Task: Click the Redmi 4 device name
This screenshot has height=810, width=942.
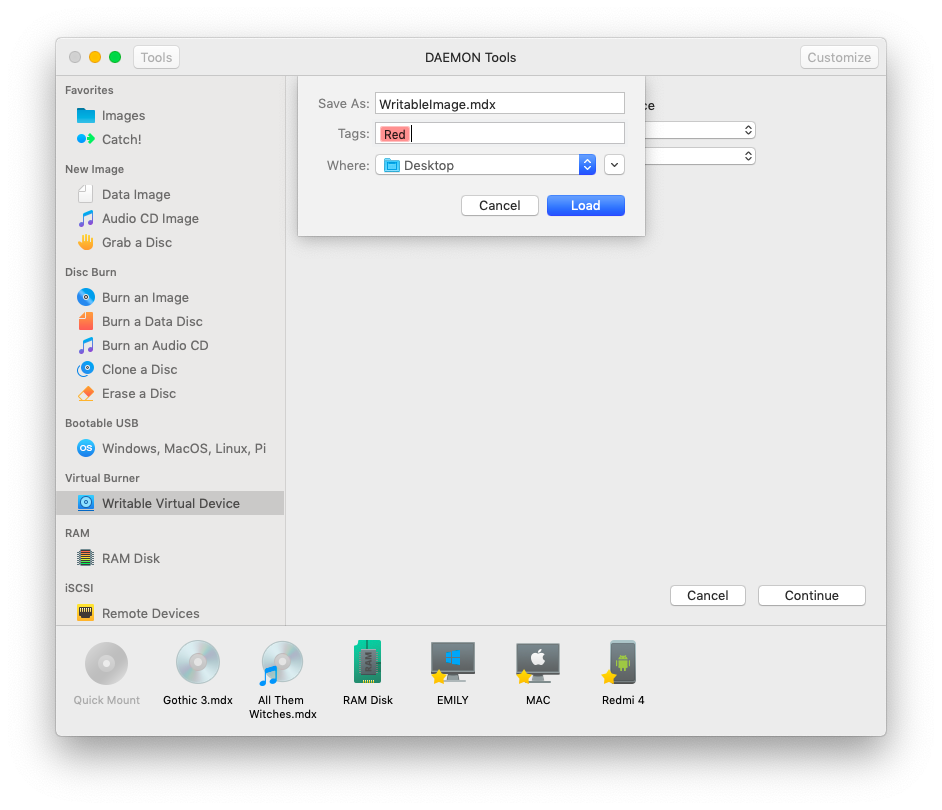Action: click(x=623, y=700)
